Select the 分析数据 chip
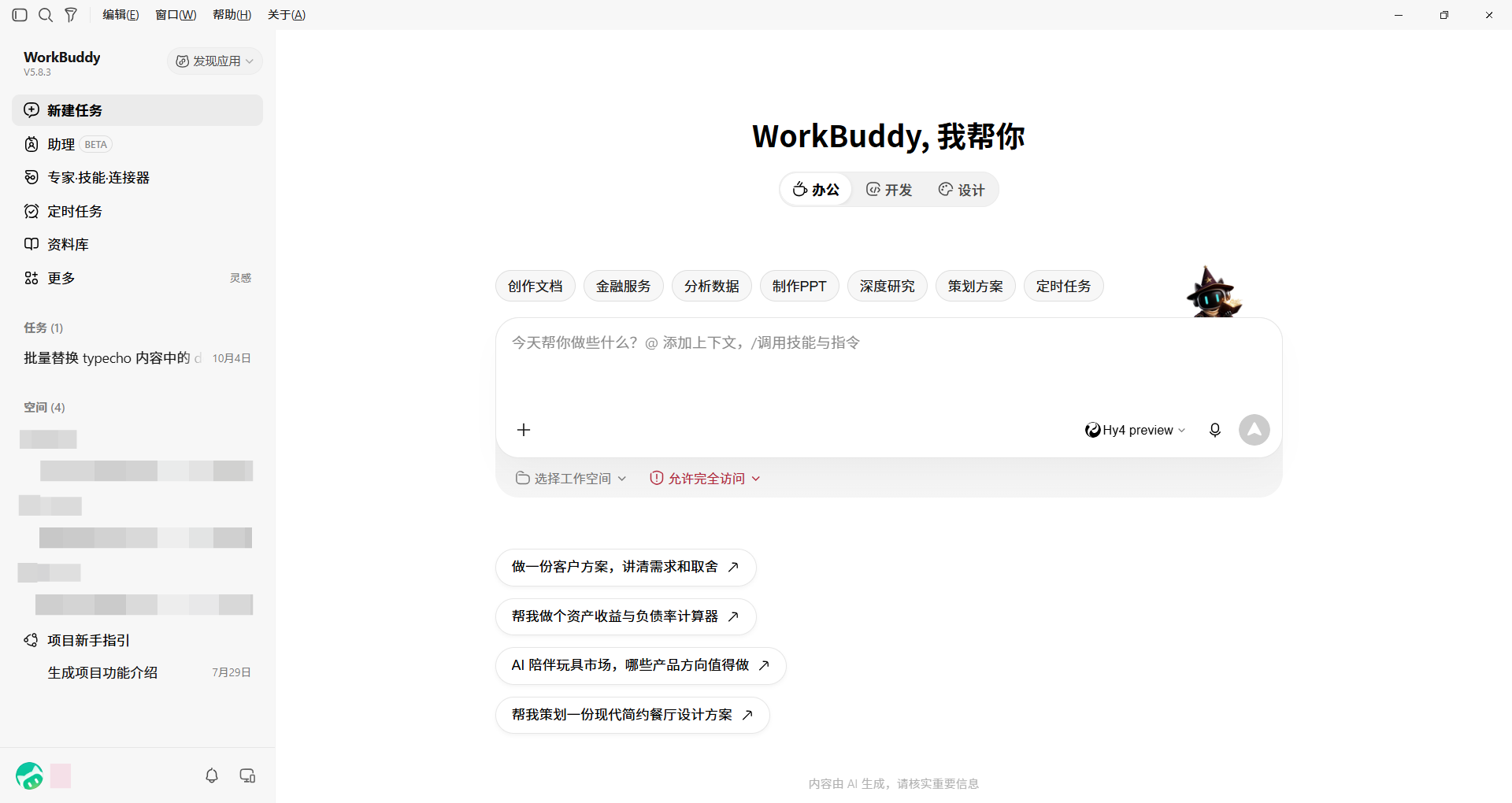This screenshot has width=1512, height=803. coord(712,287)
